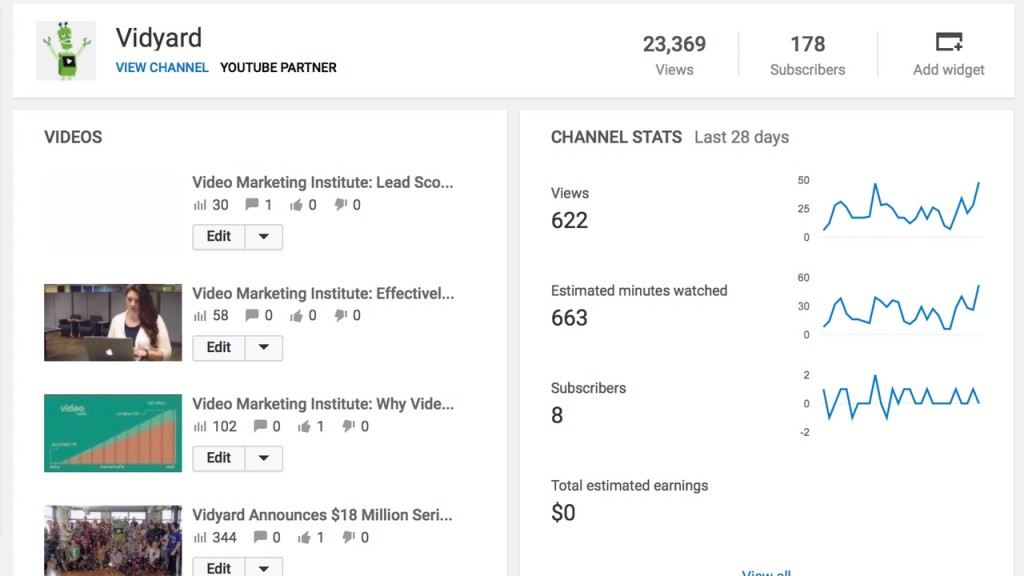Open Vidyard Announces $18 Million Seri... title
This screenshot has height=576, width=1024.
click(x=322, y=515)
